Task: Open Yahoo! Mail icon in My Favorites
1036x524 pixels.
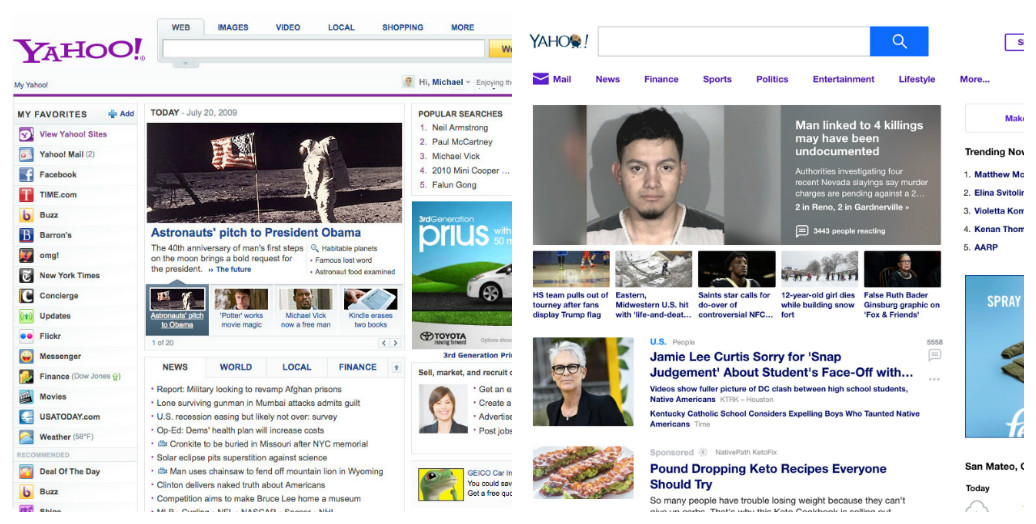Action: tap(26, 155)
